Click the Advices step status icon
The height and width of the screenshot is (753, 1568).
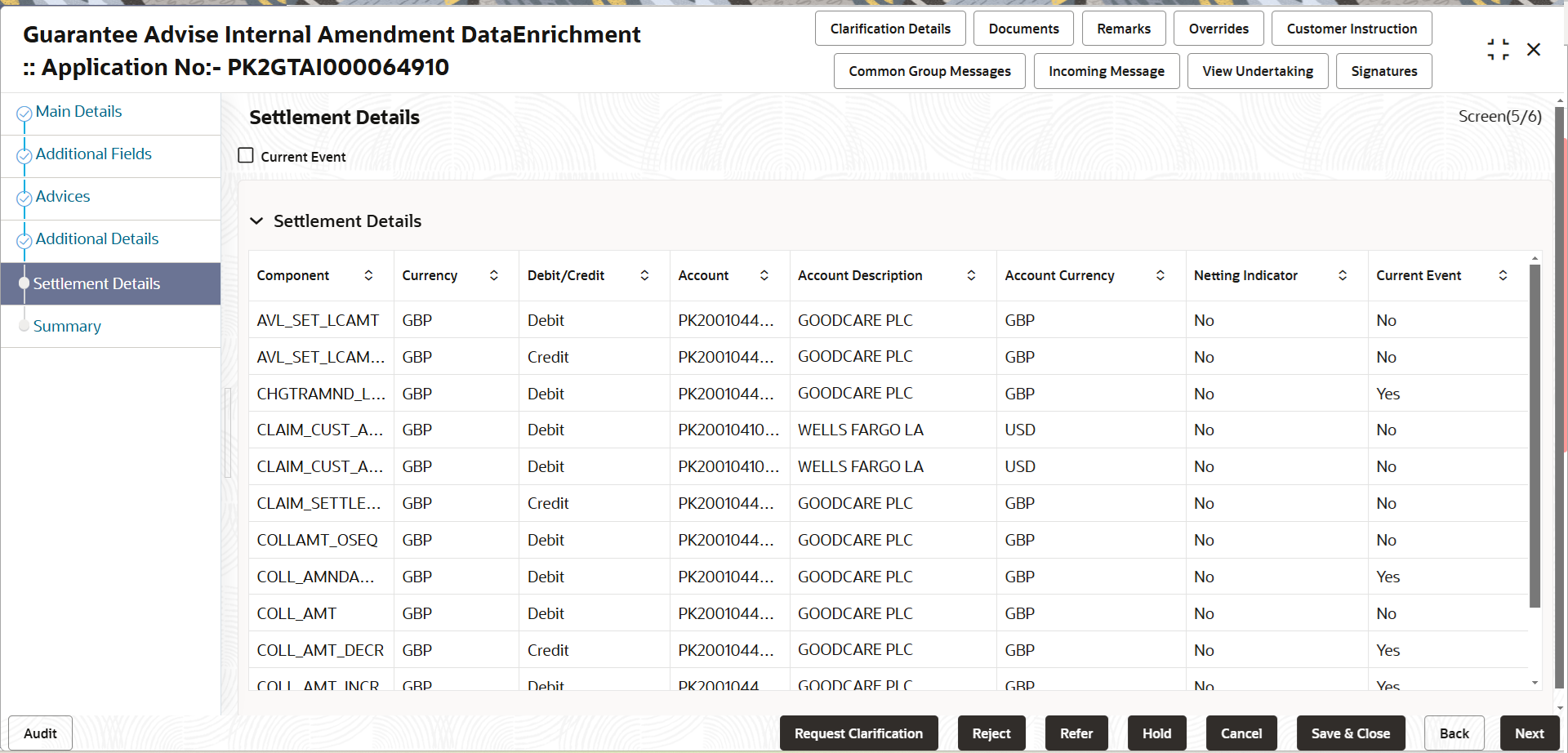point(24,196)
